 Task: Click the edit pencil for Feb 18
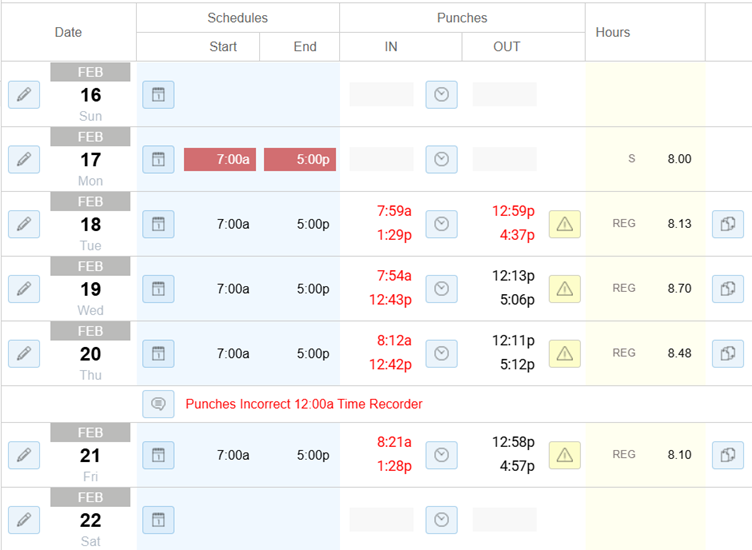(24, 224)
